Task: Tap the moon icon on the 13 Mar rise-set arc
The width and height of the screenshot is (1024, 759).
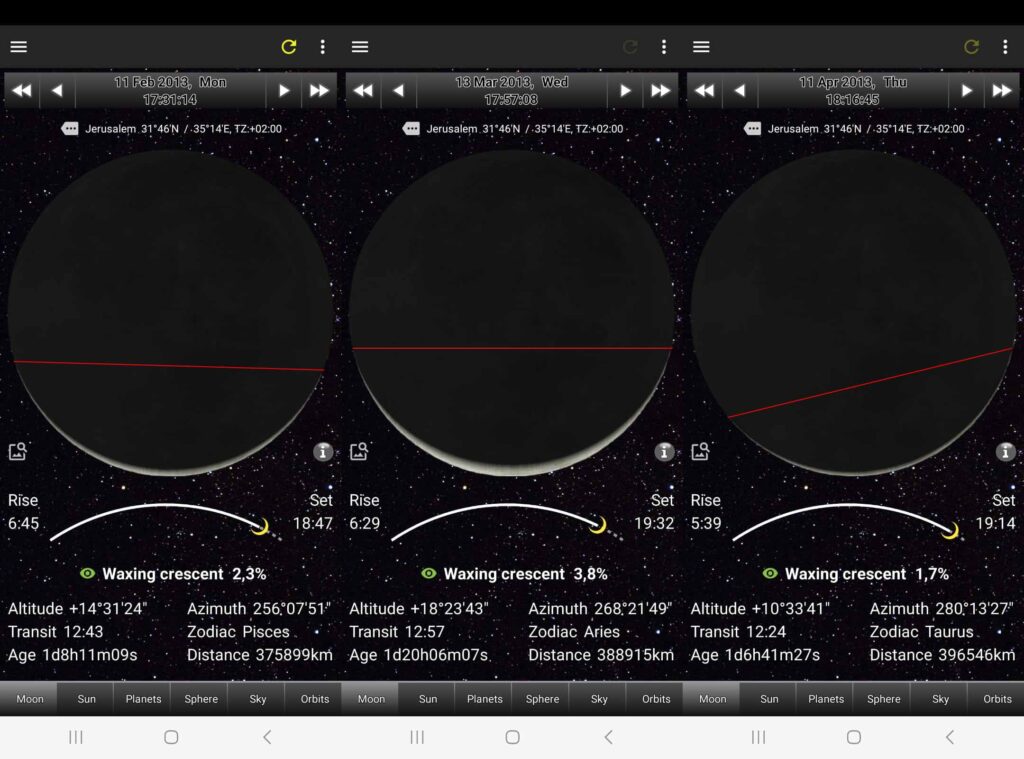Action: tap(599, 526)
